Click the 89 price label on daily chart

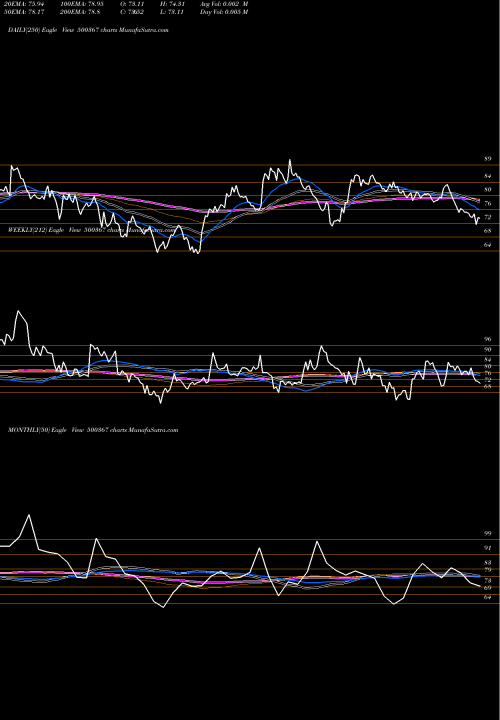coord(487,159)
